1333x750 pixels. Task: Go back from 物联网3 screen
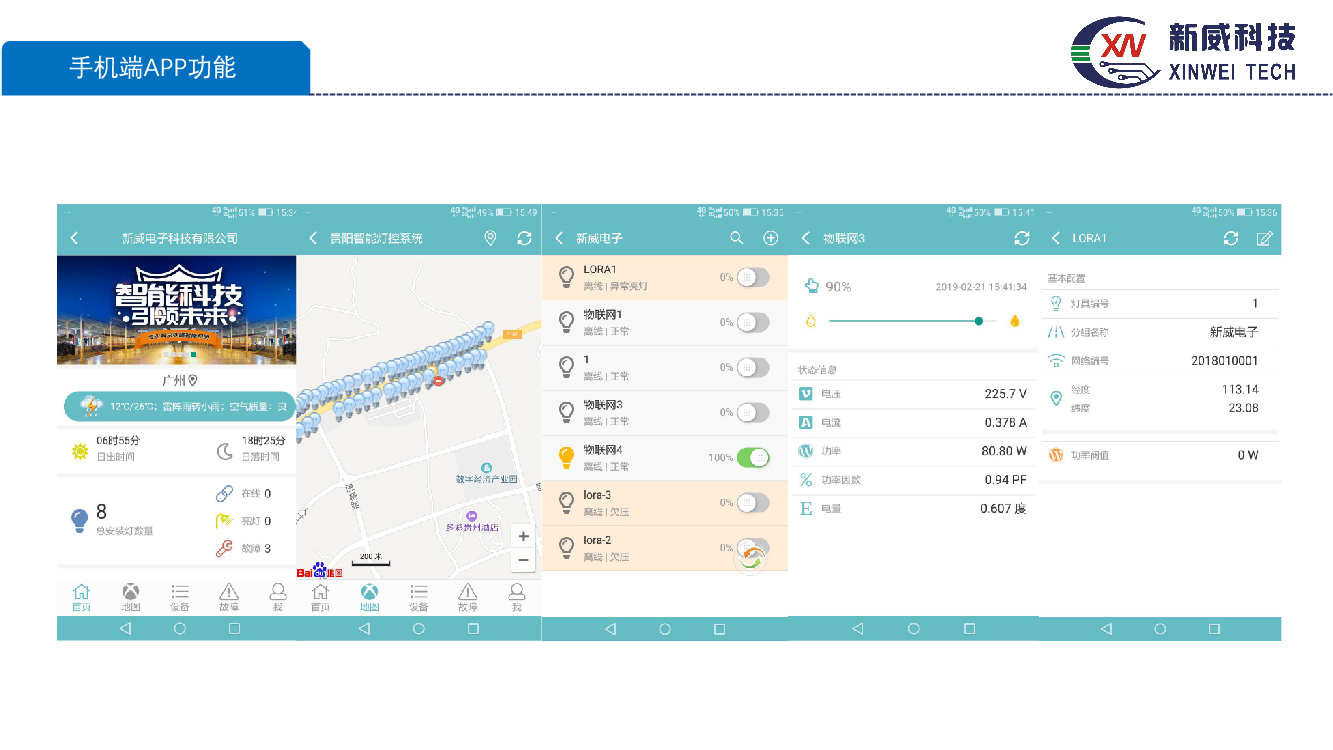coord(806,238)
